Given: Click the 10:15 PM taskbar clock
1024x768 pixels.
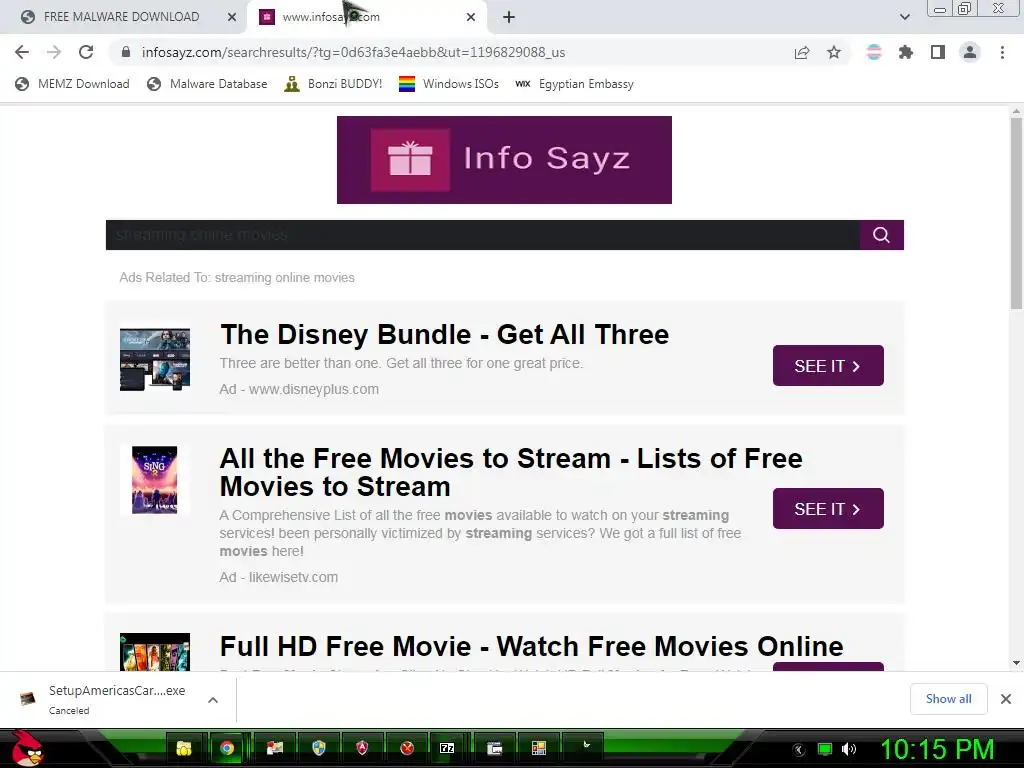Looking at the screenshot, I should click(937, 749).
